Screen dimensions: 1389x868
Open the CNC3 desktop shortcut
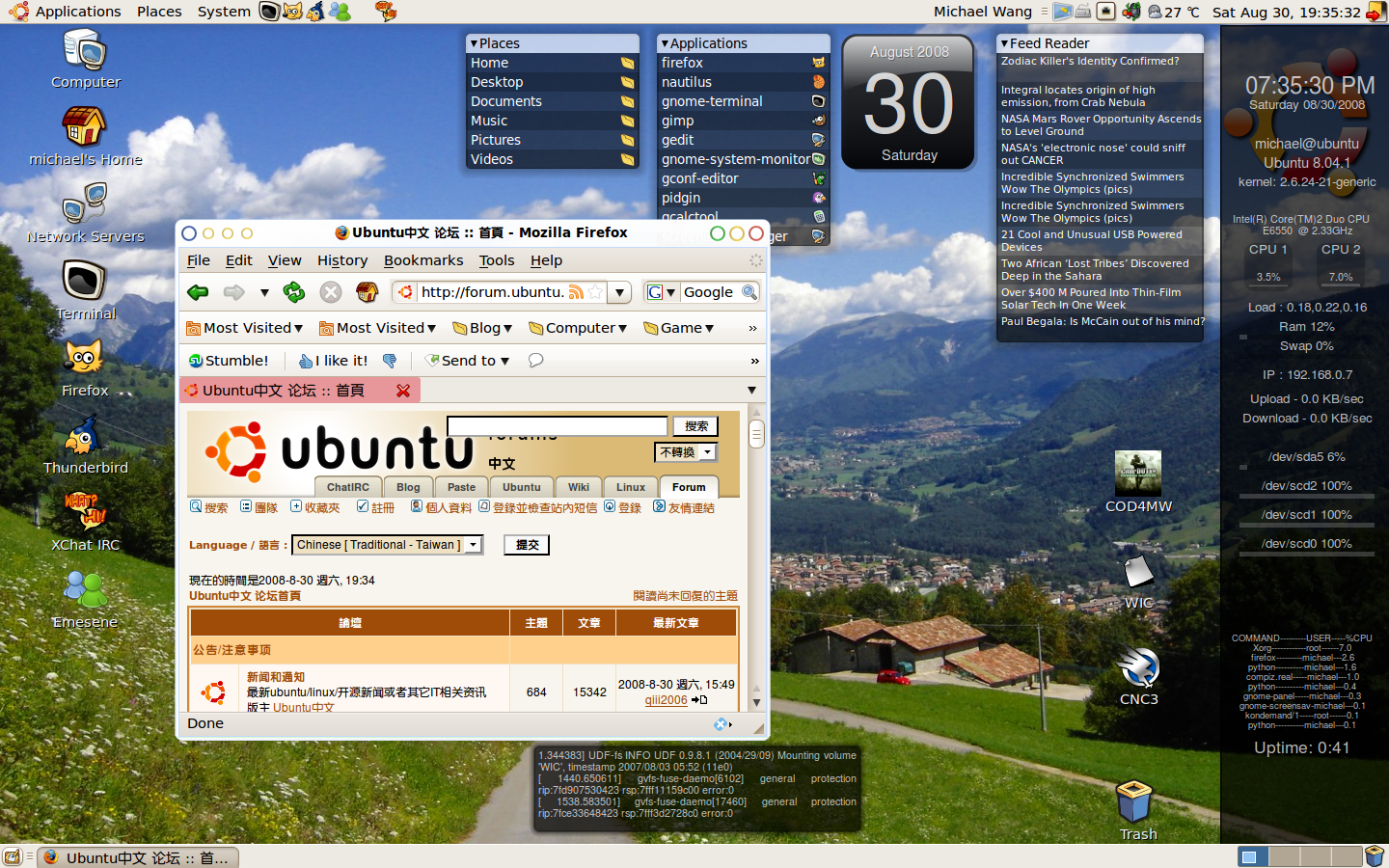pyautogui.click(x=1138, y=677)
